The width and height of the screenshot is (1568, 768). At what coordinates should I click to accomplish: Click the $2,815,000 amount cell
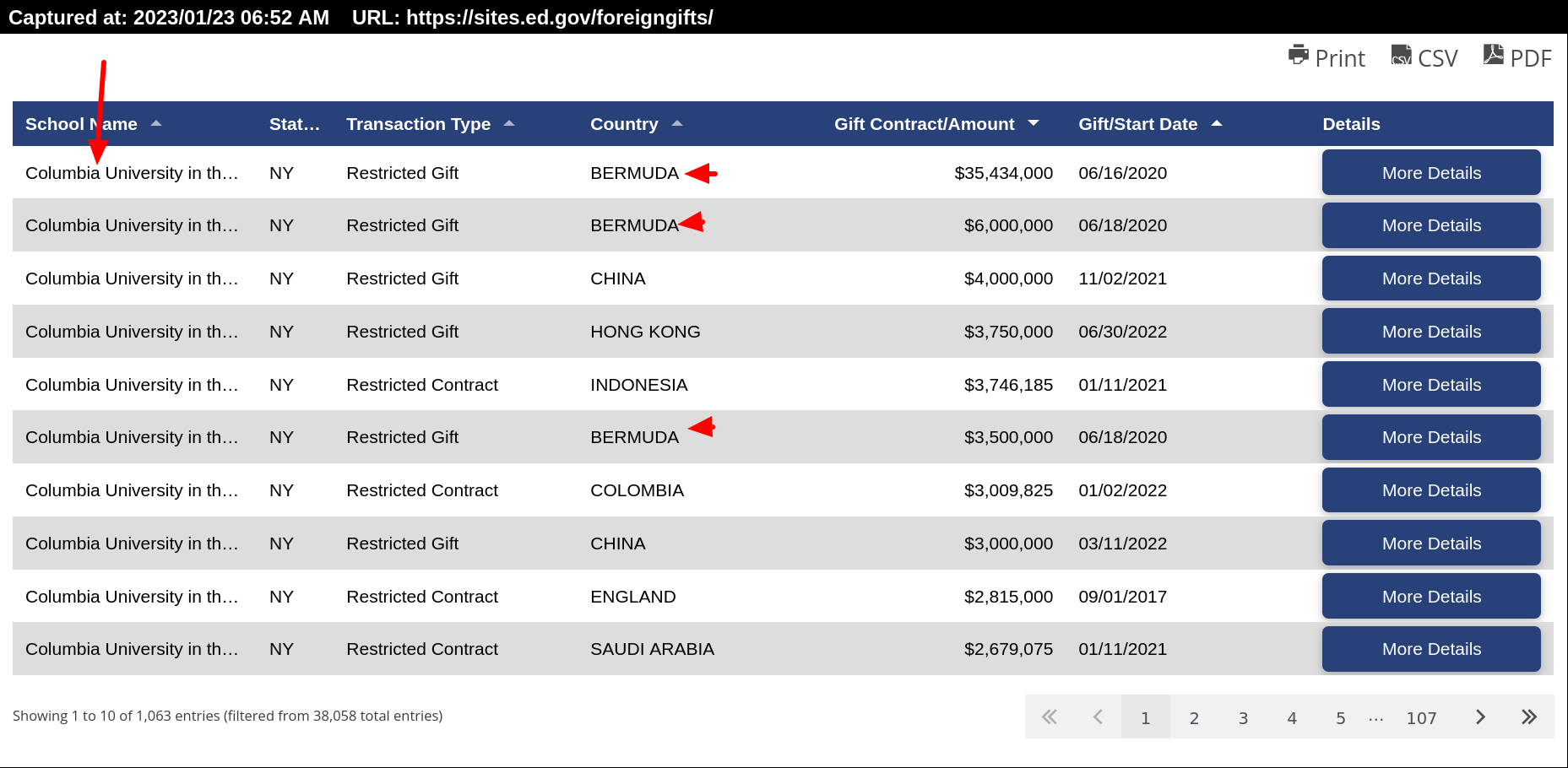click(1008, 597)
